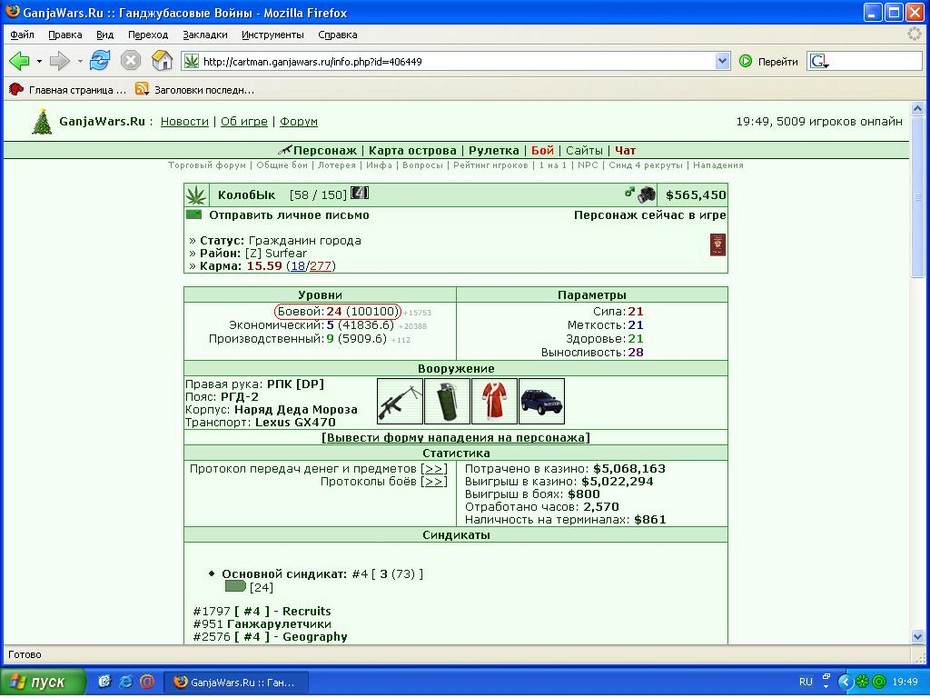Click the Santa robe outfit thumbnail

(494, 401)
